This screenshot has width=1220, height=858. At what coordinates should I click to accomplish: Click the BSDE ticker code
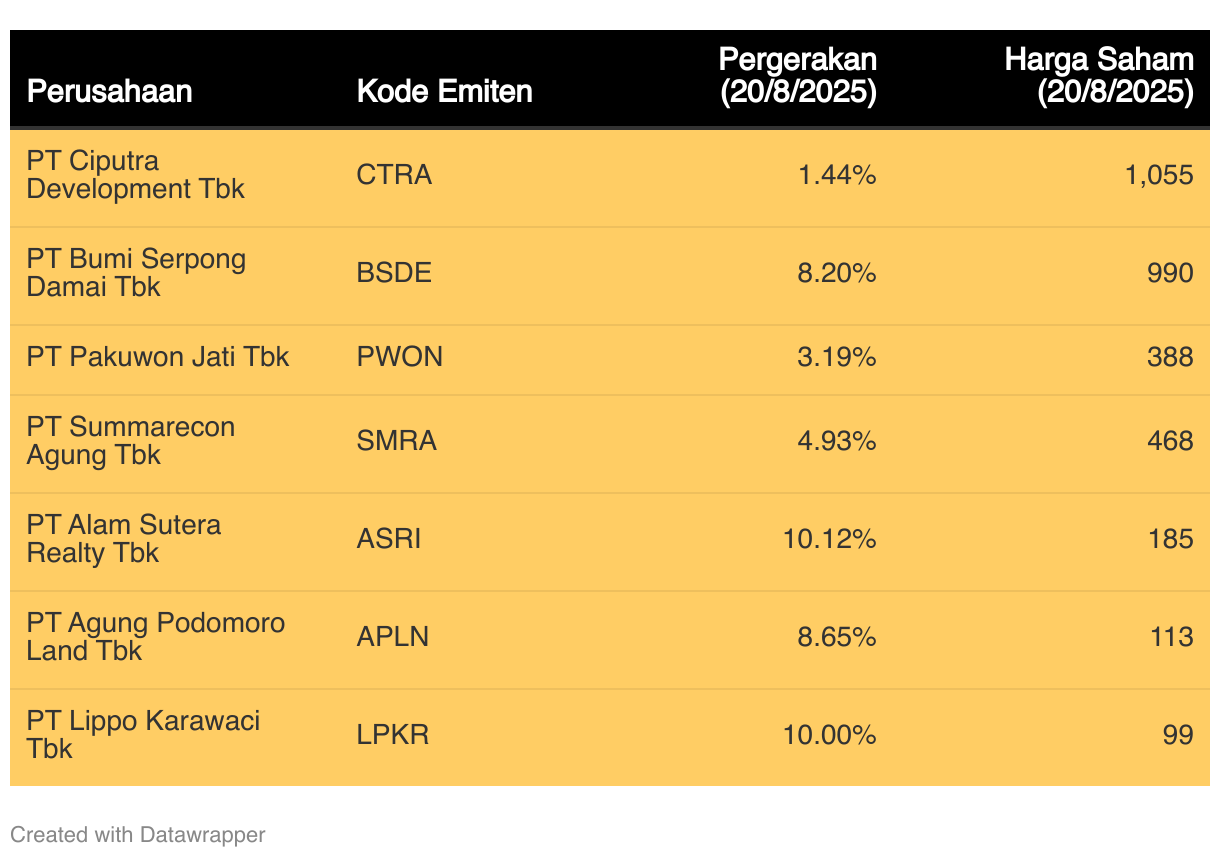point(394,273)
